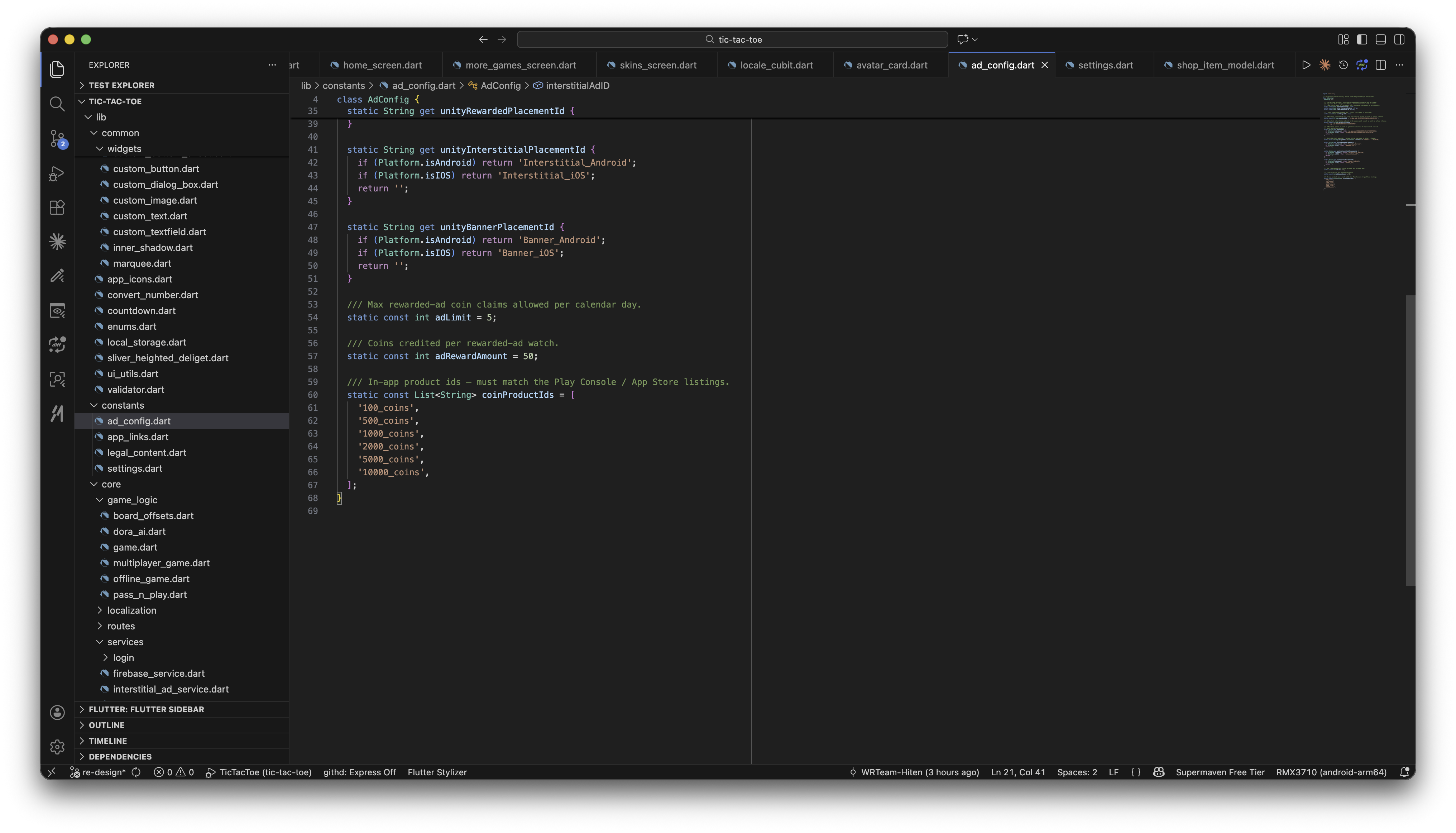Expand the localization folder
Viewport: 1456px width, 833px height.
(x=182, y=610)
